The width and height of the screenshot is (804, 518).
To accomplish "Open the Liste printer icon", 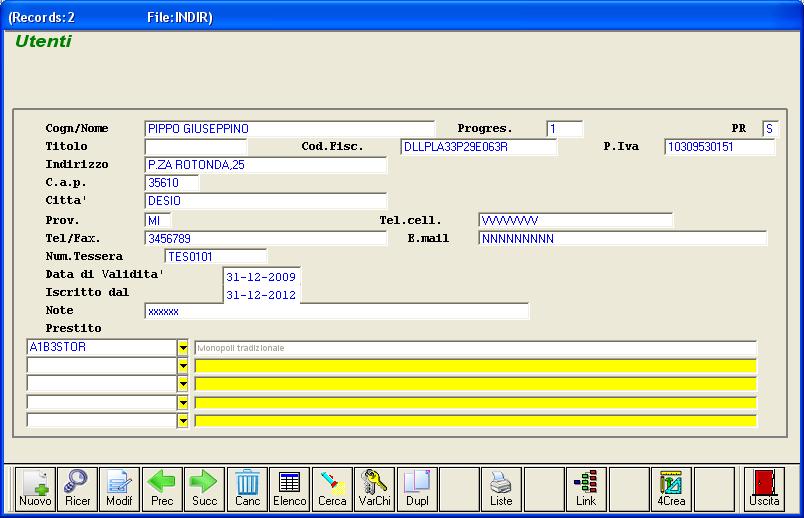I will pos(501,489).
